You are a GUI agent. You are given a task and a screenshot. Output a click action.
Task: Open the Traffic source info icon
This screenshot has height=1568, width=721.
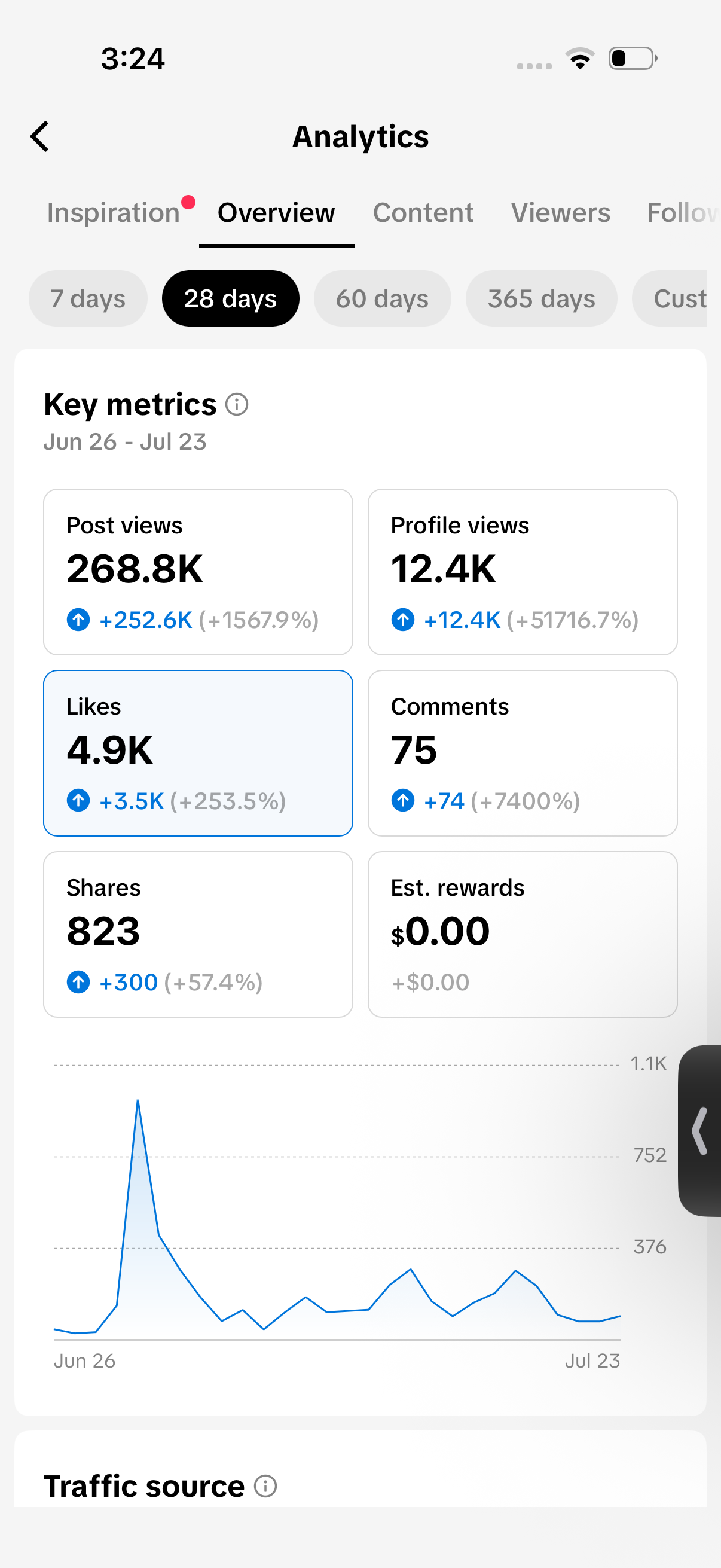(x=265, y=1486)
